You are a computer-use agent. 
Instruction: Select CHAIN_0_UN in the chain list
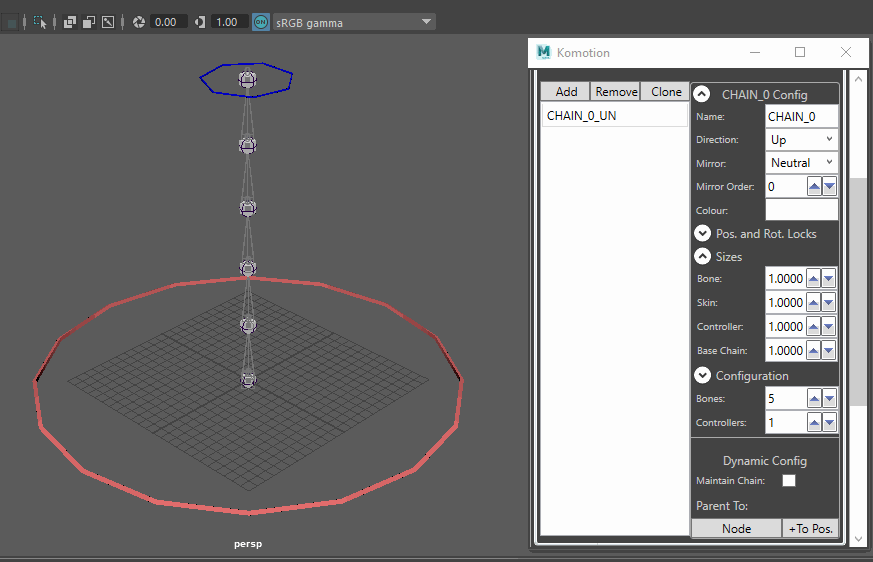click(615, 116)
